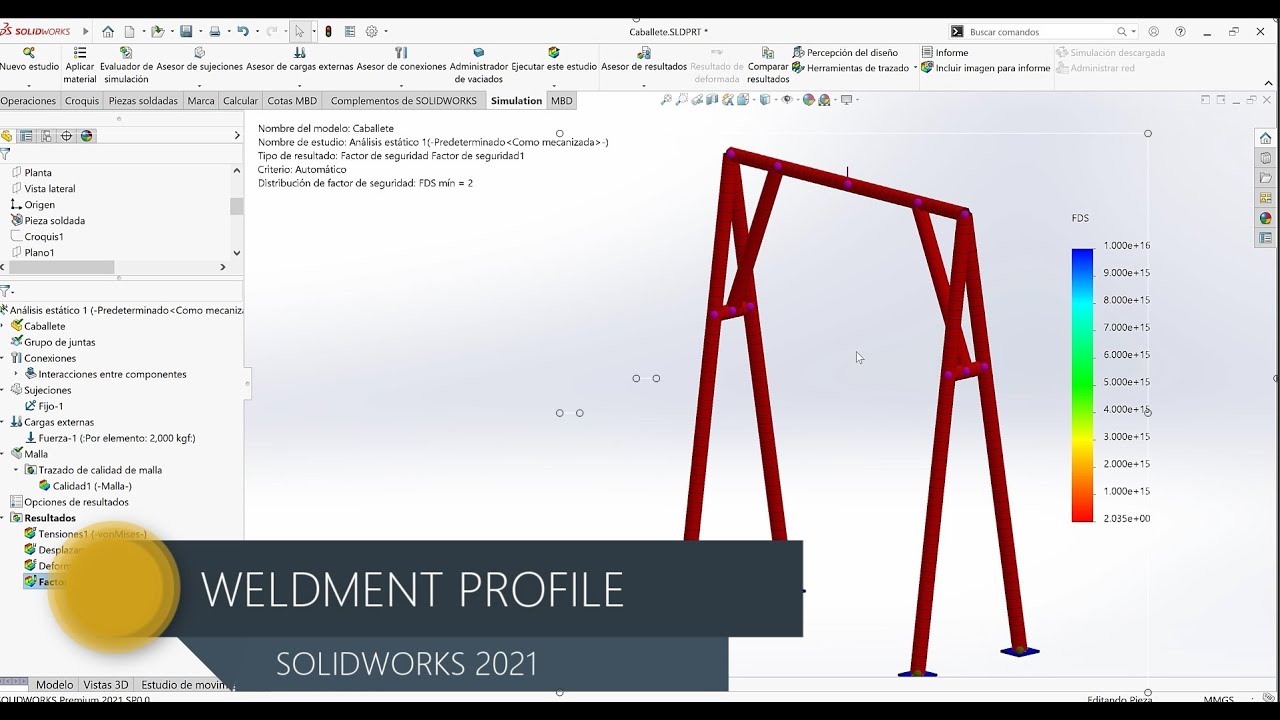Click Asesor de resultados
This screenshot has height=720, width=1280.
point(644,60)
